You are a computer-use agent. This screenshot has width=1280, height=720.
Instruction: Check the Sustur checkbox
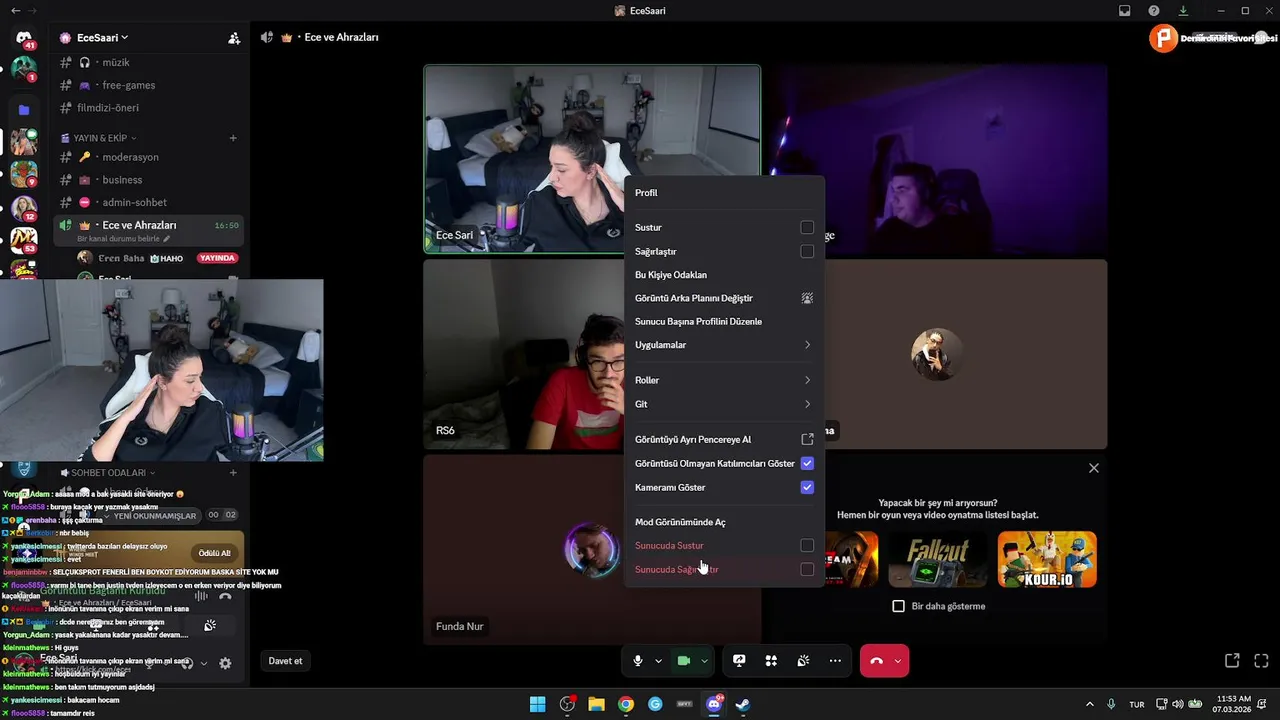click(x=807, y=227)
